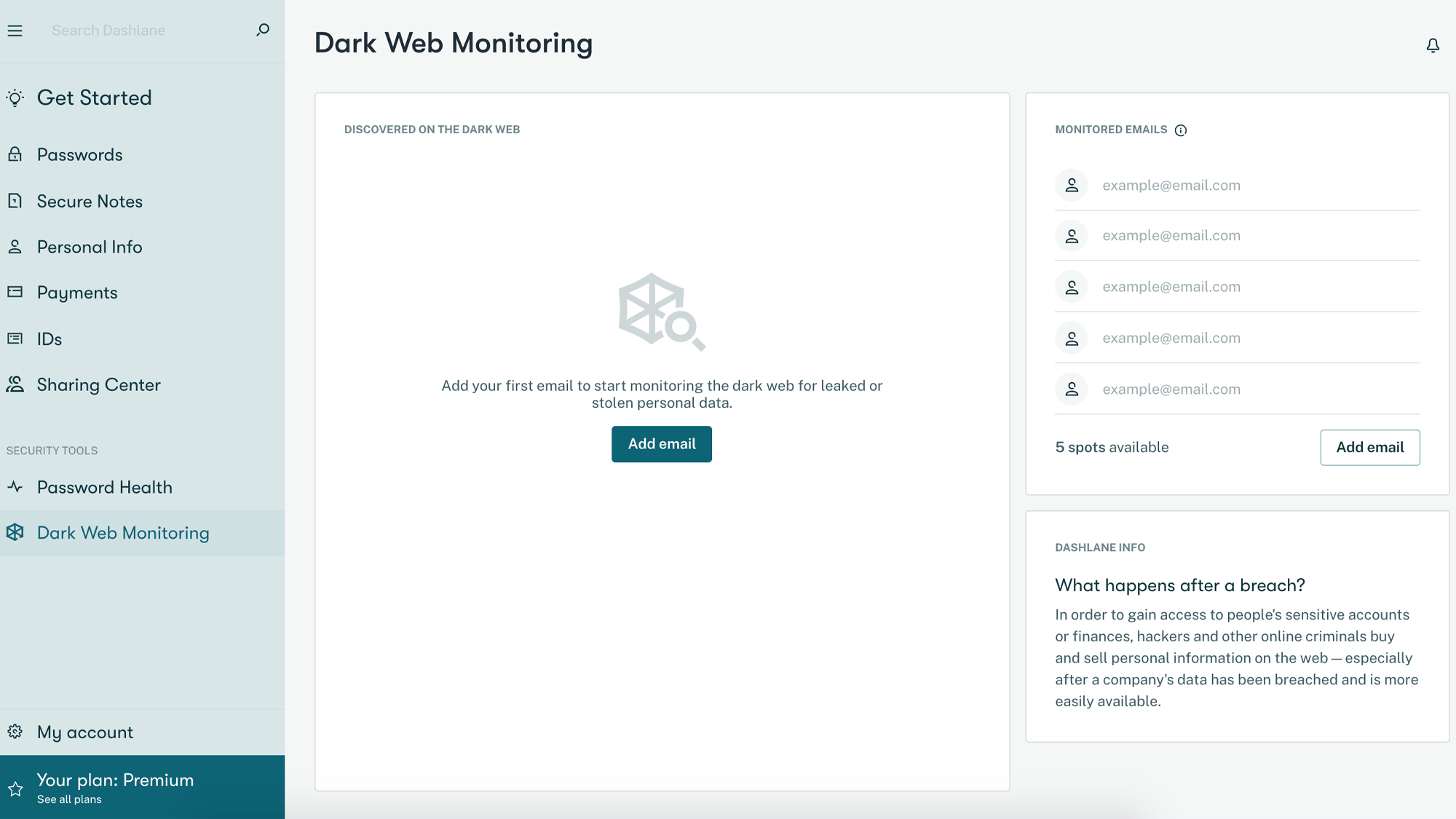The image size is (1456, 819).
Task: Click Add email in the Monitored Emails panel
Action: pos(1369,447)
